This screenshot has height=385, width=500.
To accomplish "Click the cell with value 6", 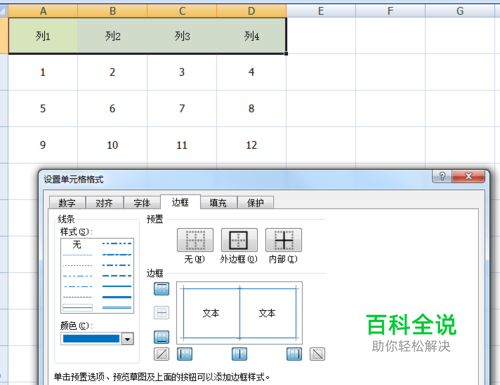I will [x=113, y=108].
